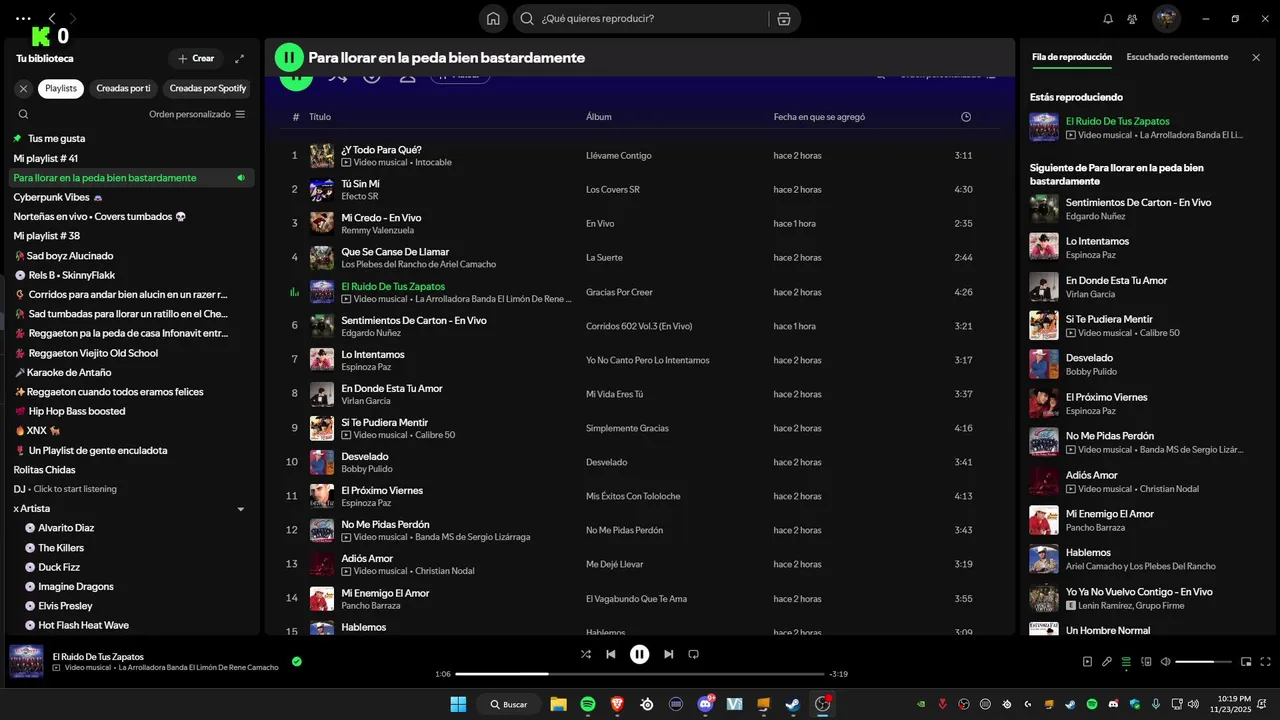
Task: Open album Corridos 602 Vol.3 (En Vivo)
Action: coord(639,326)
